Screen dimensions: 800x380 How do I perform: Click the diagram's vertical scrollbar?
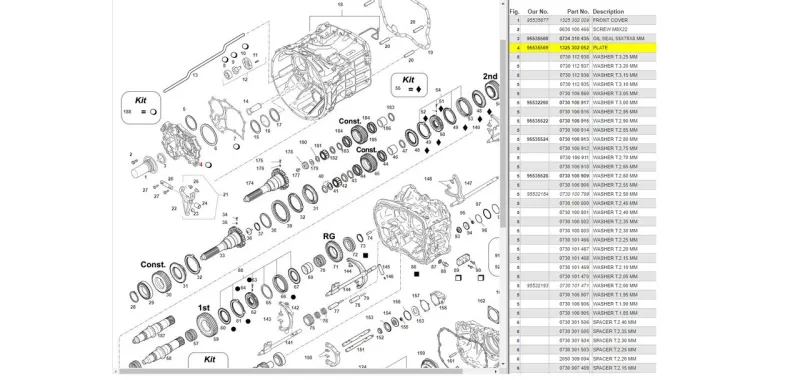click(x=503, y=134)
